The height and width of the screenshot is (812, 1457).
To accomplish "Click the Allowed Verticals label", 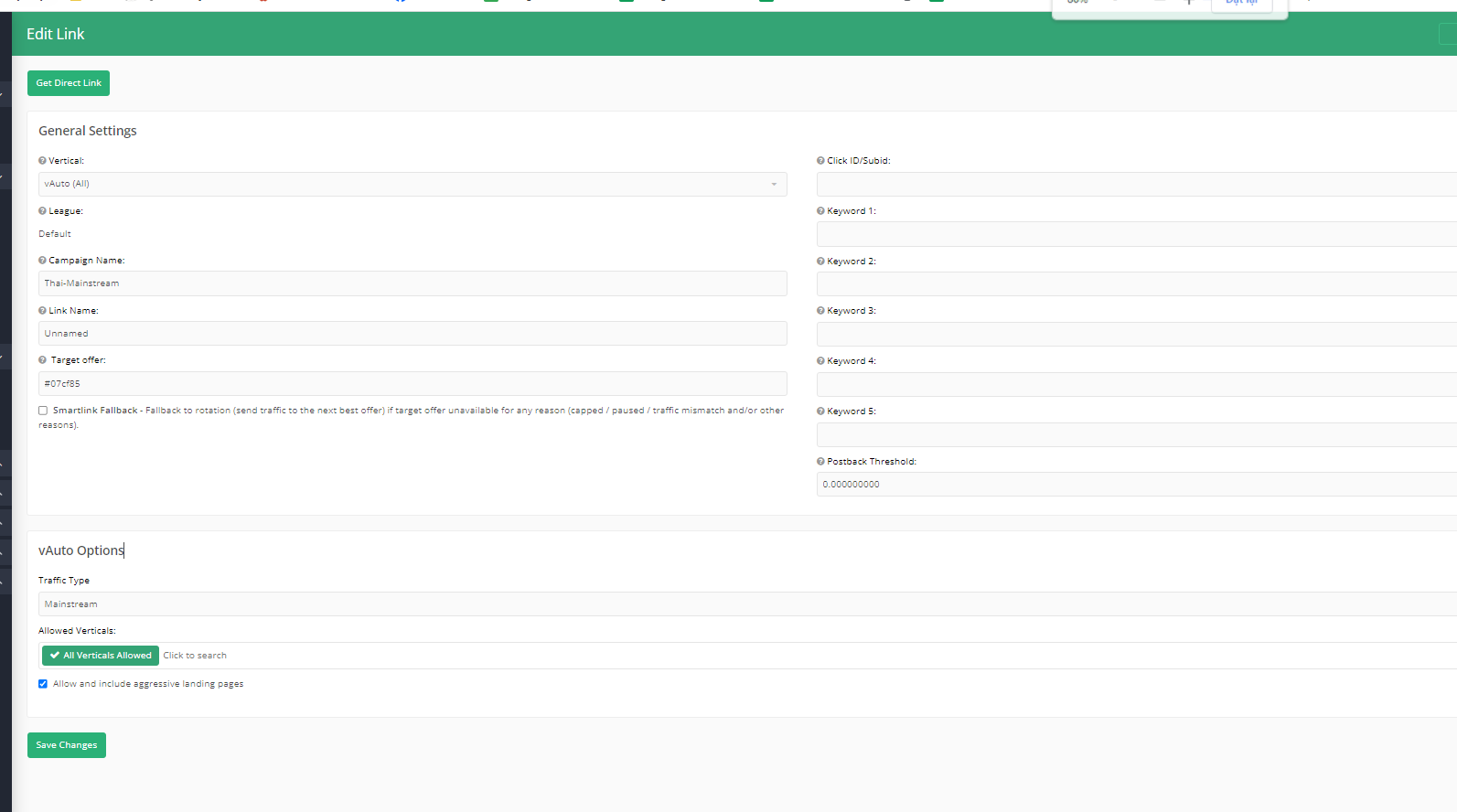I will (77, 631).
